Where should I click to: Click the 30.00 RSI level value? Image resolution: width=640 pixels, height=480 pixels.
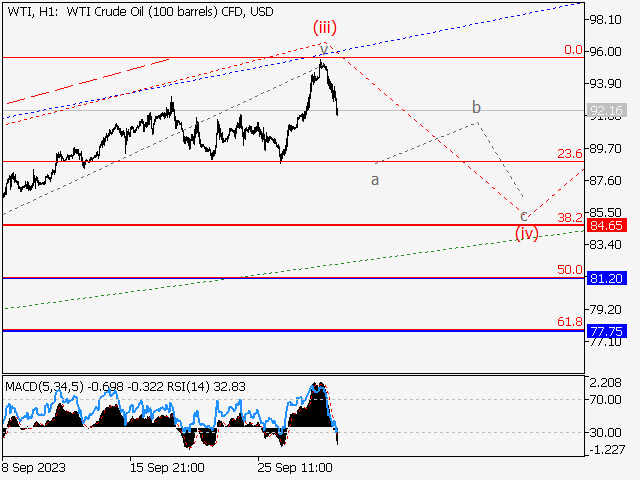607,432
